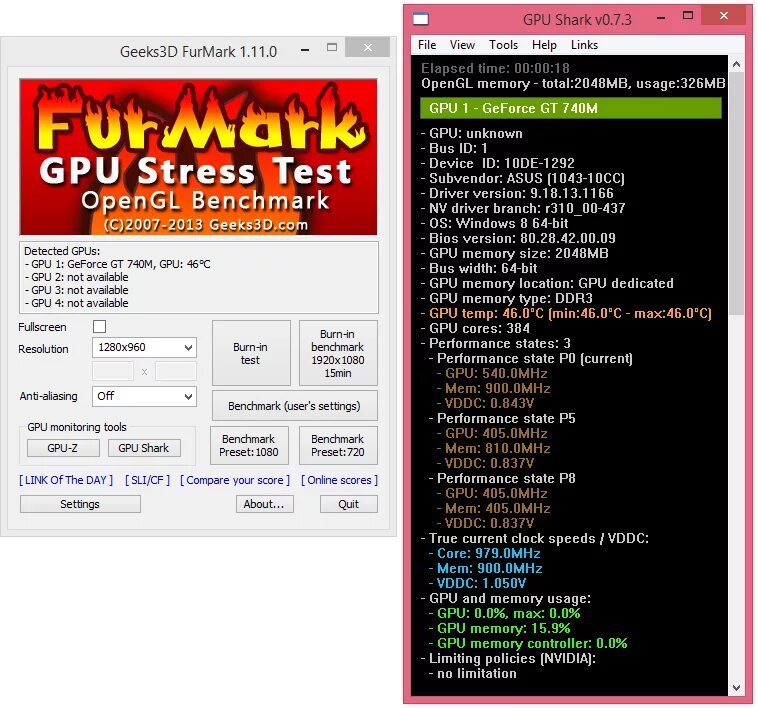
Task: Run Benchmark (user's settings)
Action: (294, 406)
